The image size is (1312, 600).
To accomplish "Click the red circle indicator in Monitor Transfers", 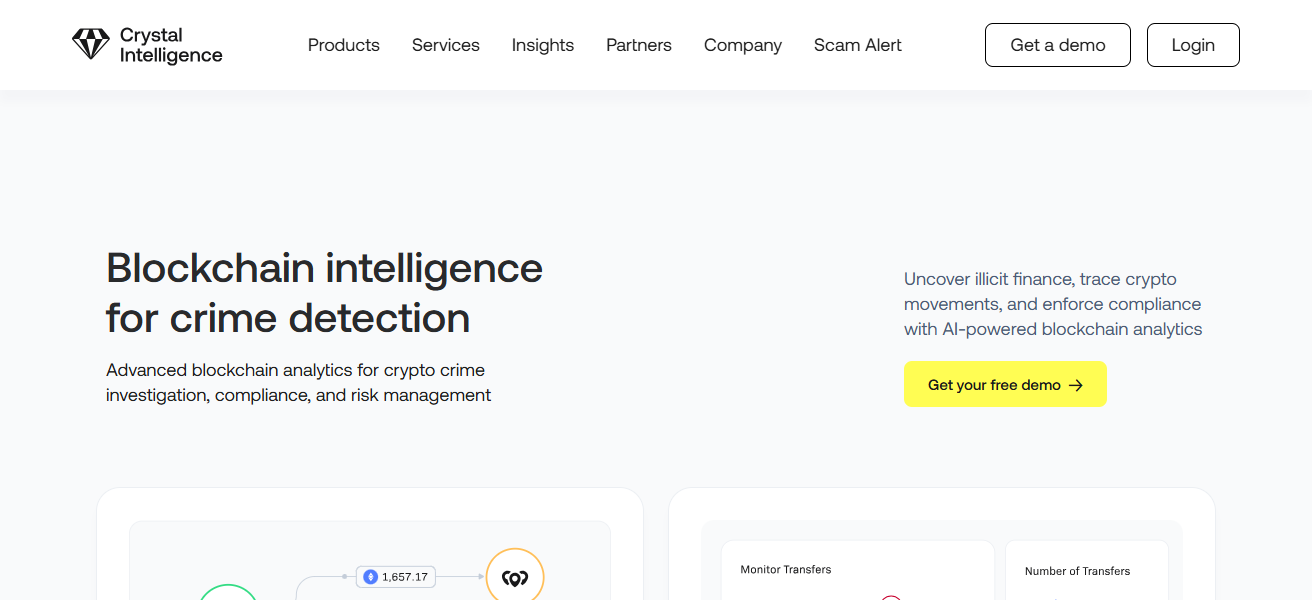I will 891,598.
